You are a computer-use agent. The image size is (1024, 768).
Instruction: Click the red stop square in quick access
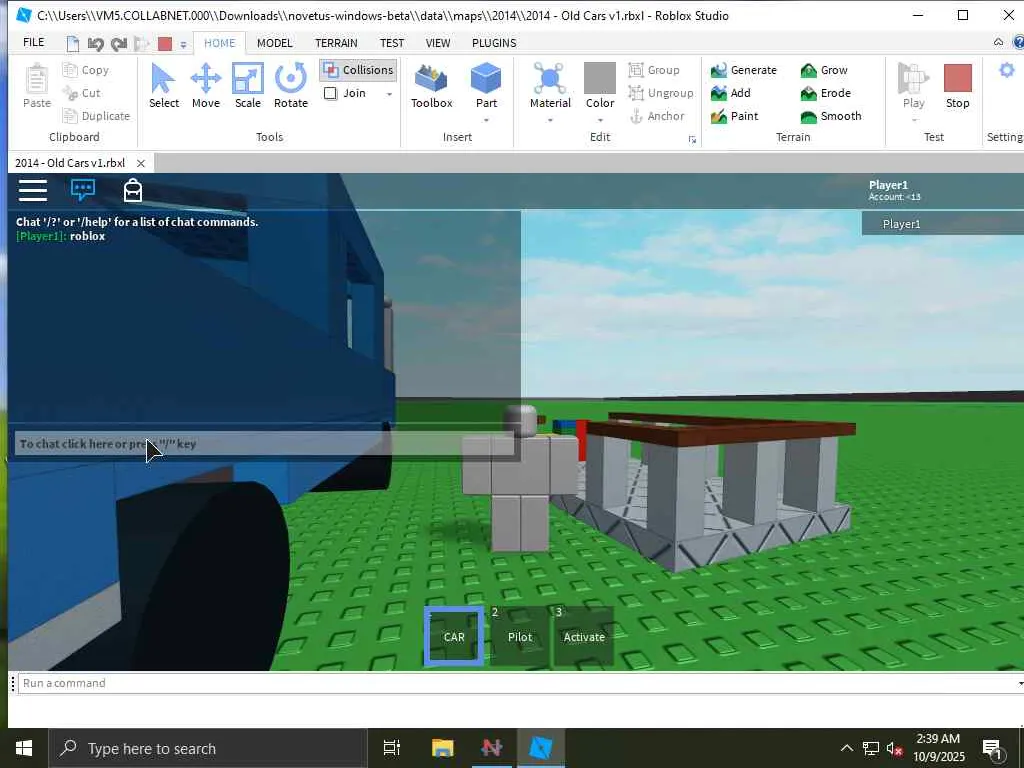pyautogui.click(x=165, y=44)
